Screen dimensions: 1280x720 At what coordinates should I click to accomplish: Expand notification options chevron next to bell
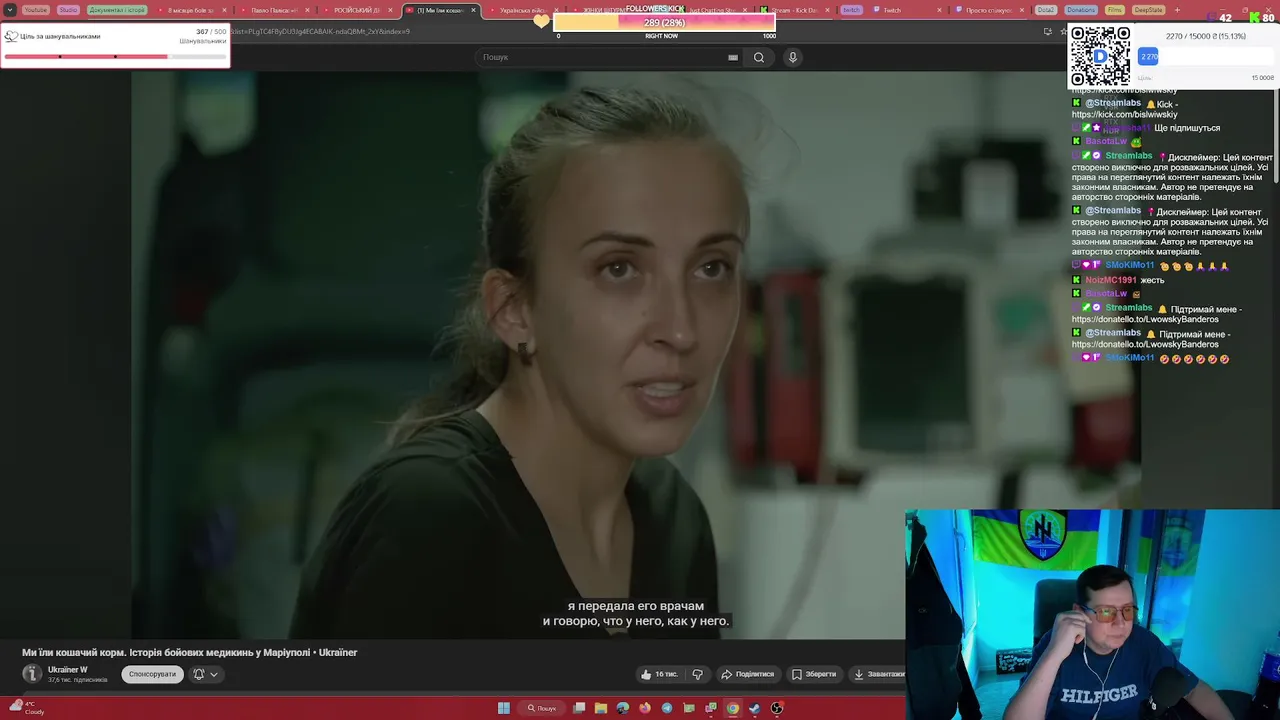214,674
